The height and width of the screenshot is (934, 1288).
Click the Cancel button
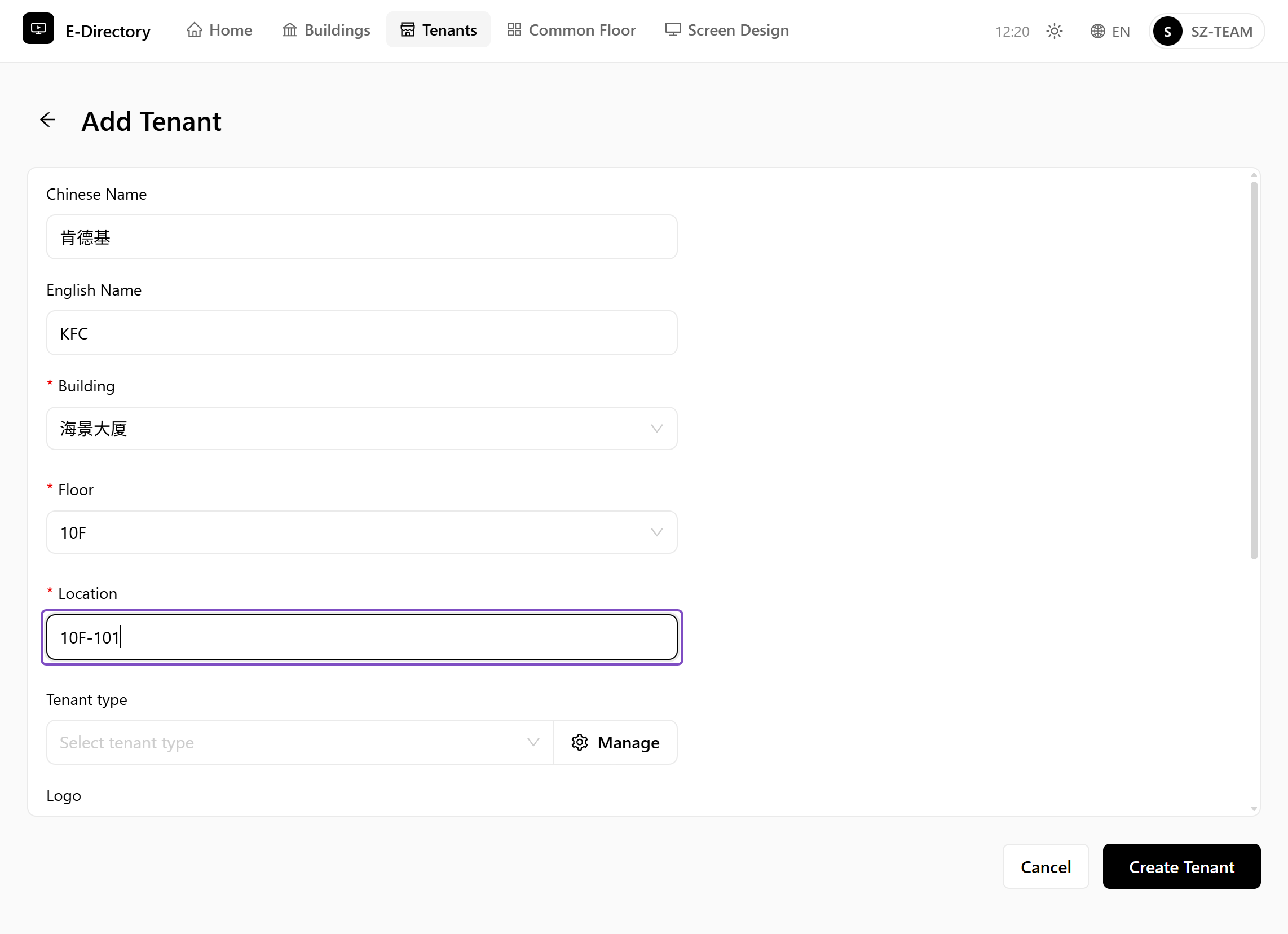coord(1046,867)
